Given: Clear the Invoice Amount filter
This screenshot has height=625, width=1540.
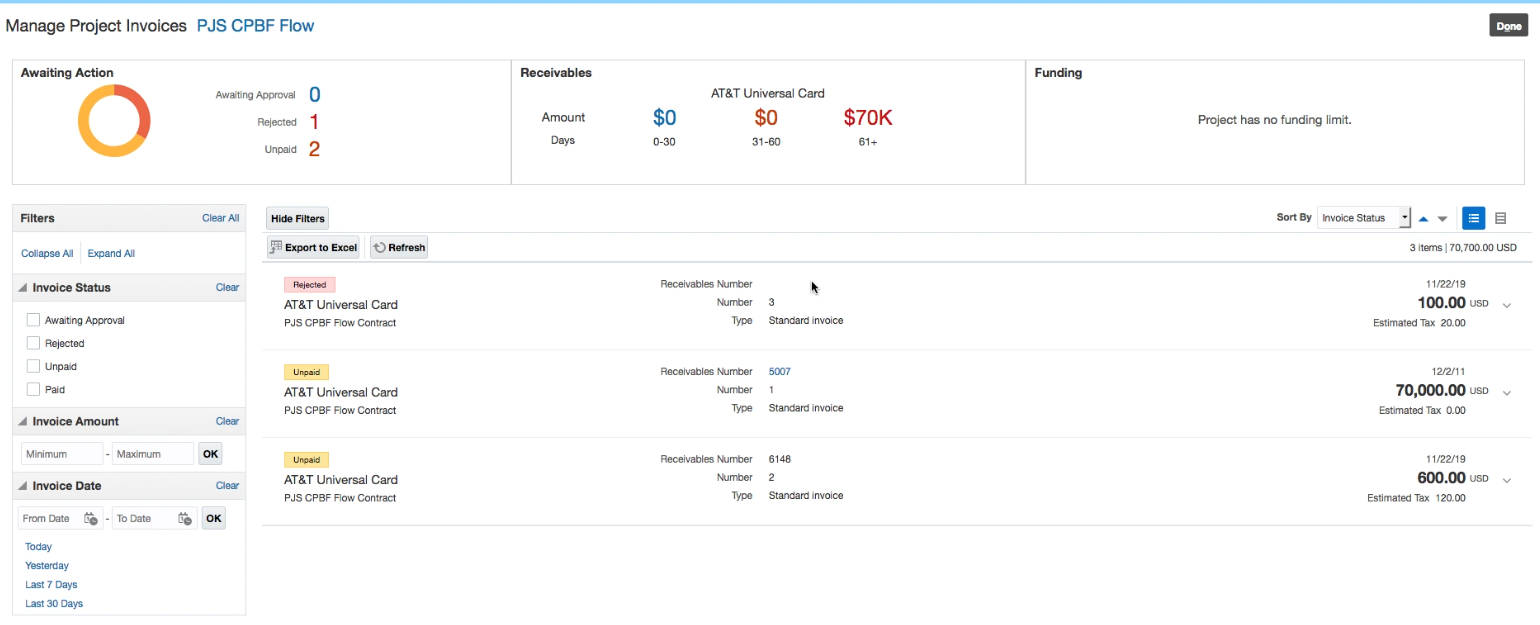Looking at the screenshot, I should tap(227, 421).
